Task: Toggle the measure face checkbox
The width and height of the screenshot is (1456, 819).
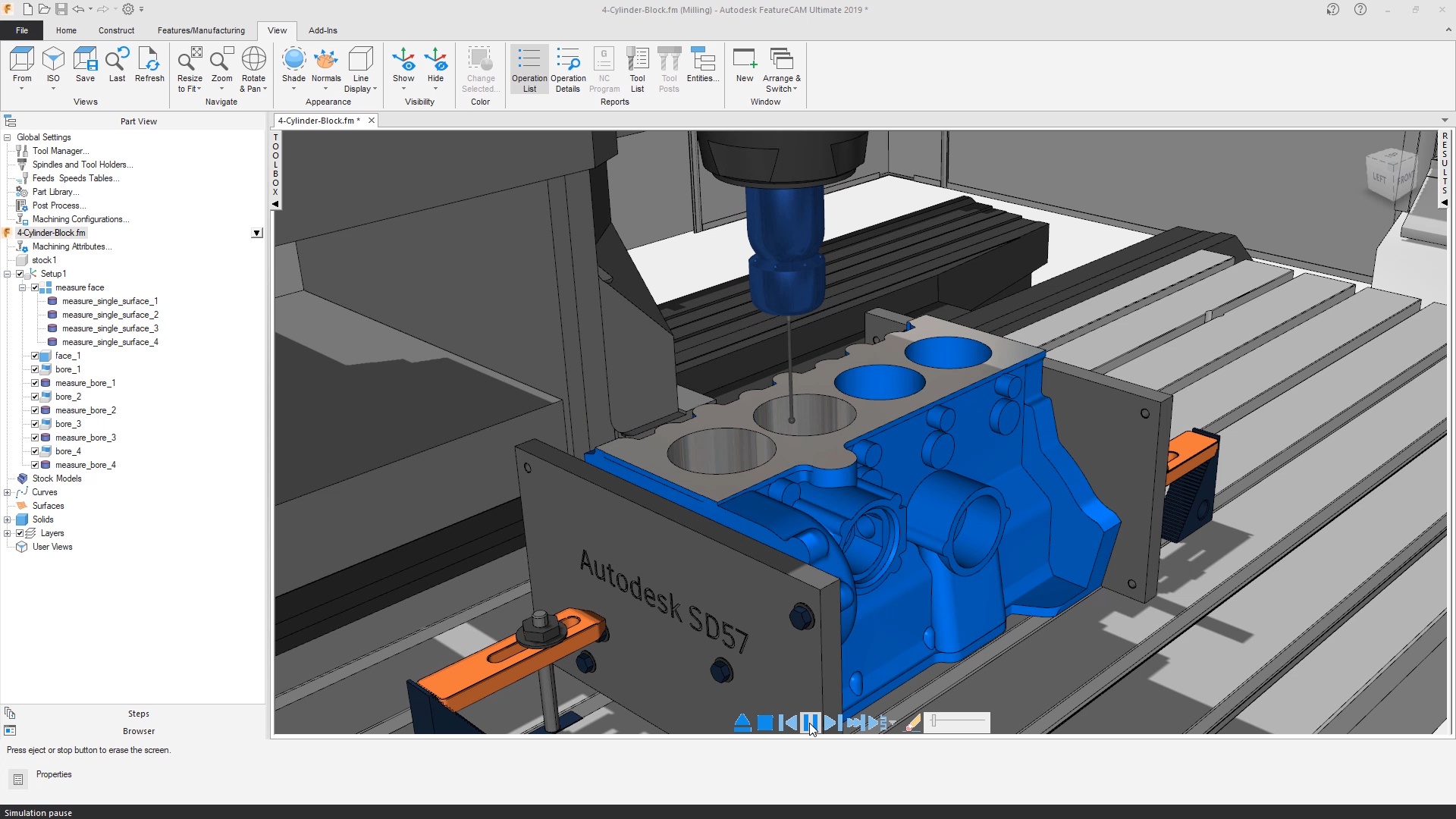Action: click(x=35, y=287)
